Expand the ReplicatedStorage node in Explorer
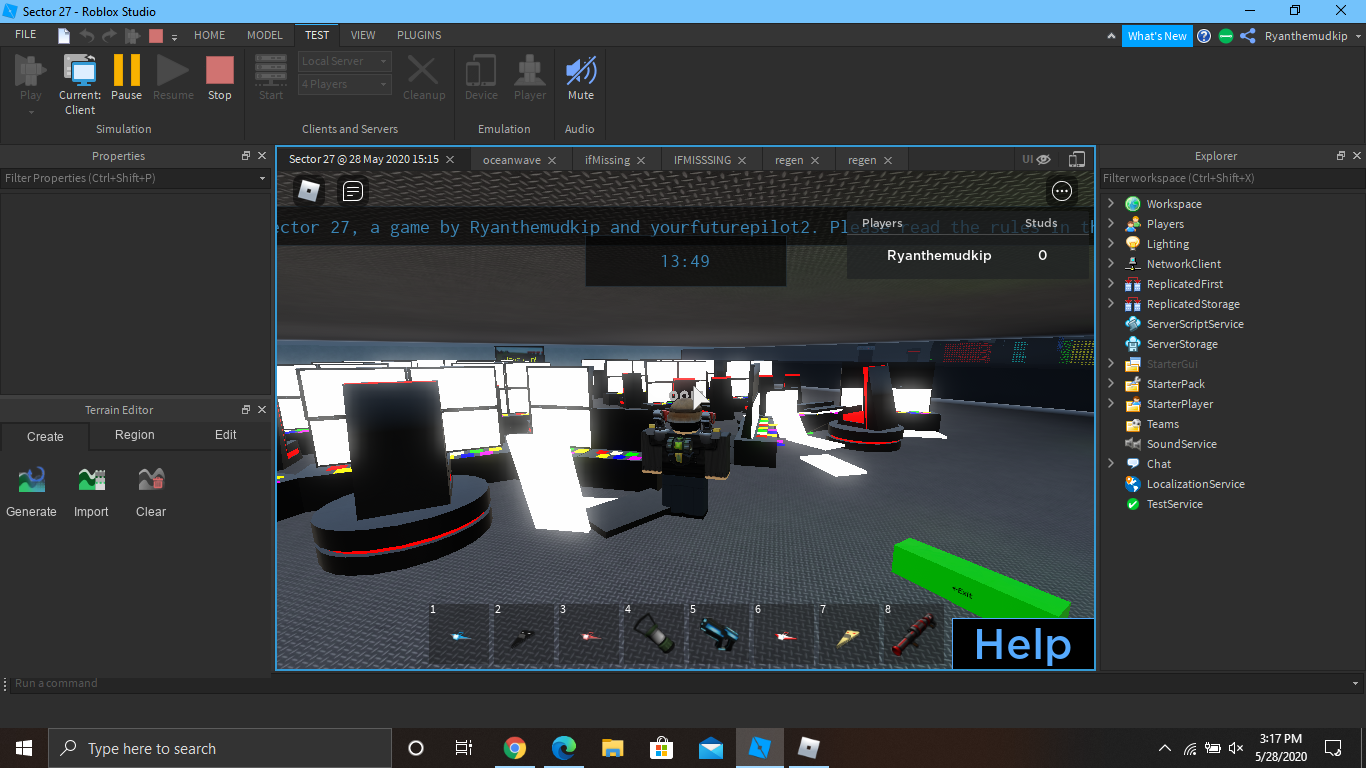The height and width of the screenshot is (768, 1366). [x=1111, y=304]
